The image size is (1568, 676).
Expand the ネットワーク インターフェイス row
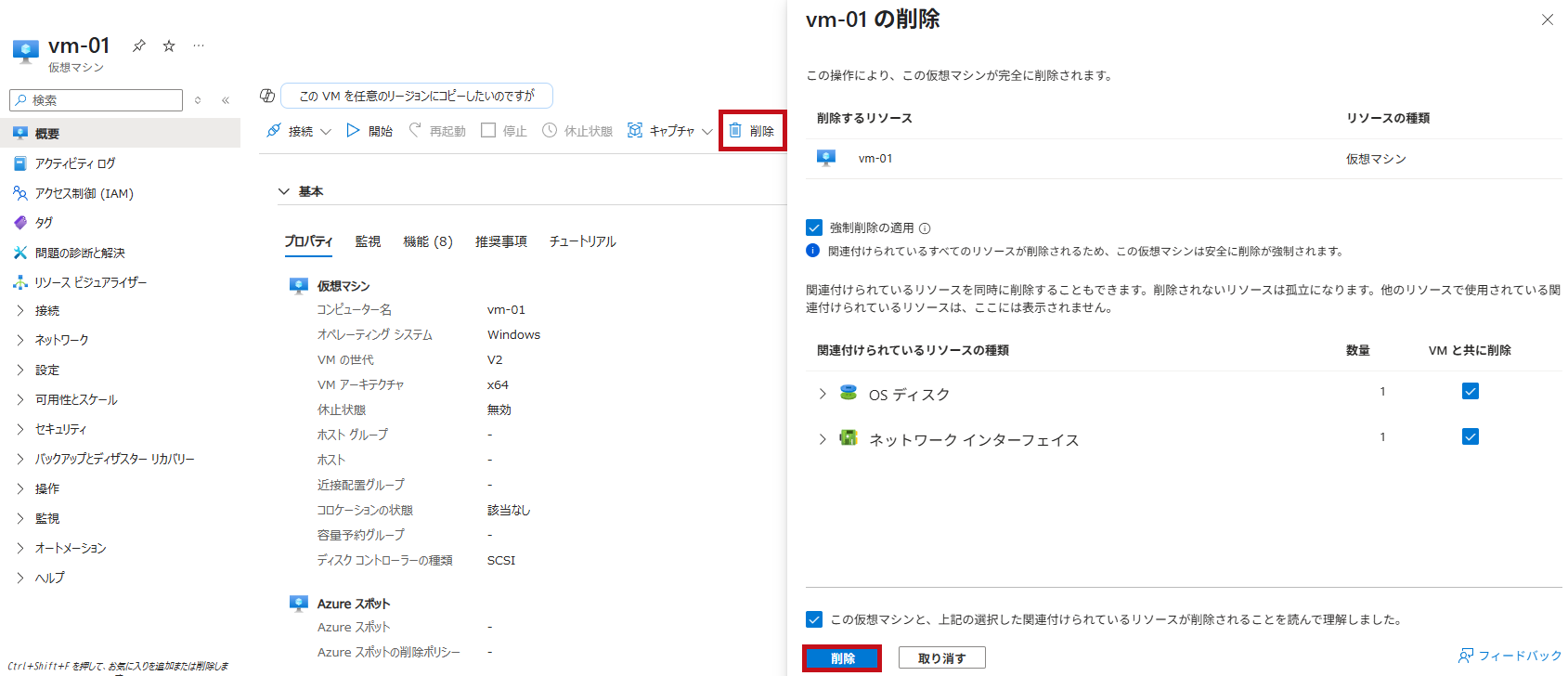(823, 439)
